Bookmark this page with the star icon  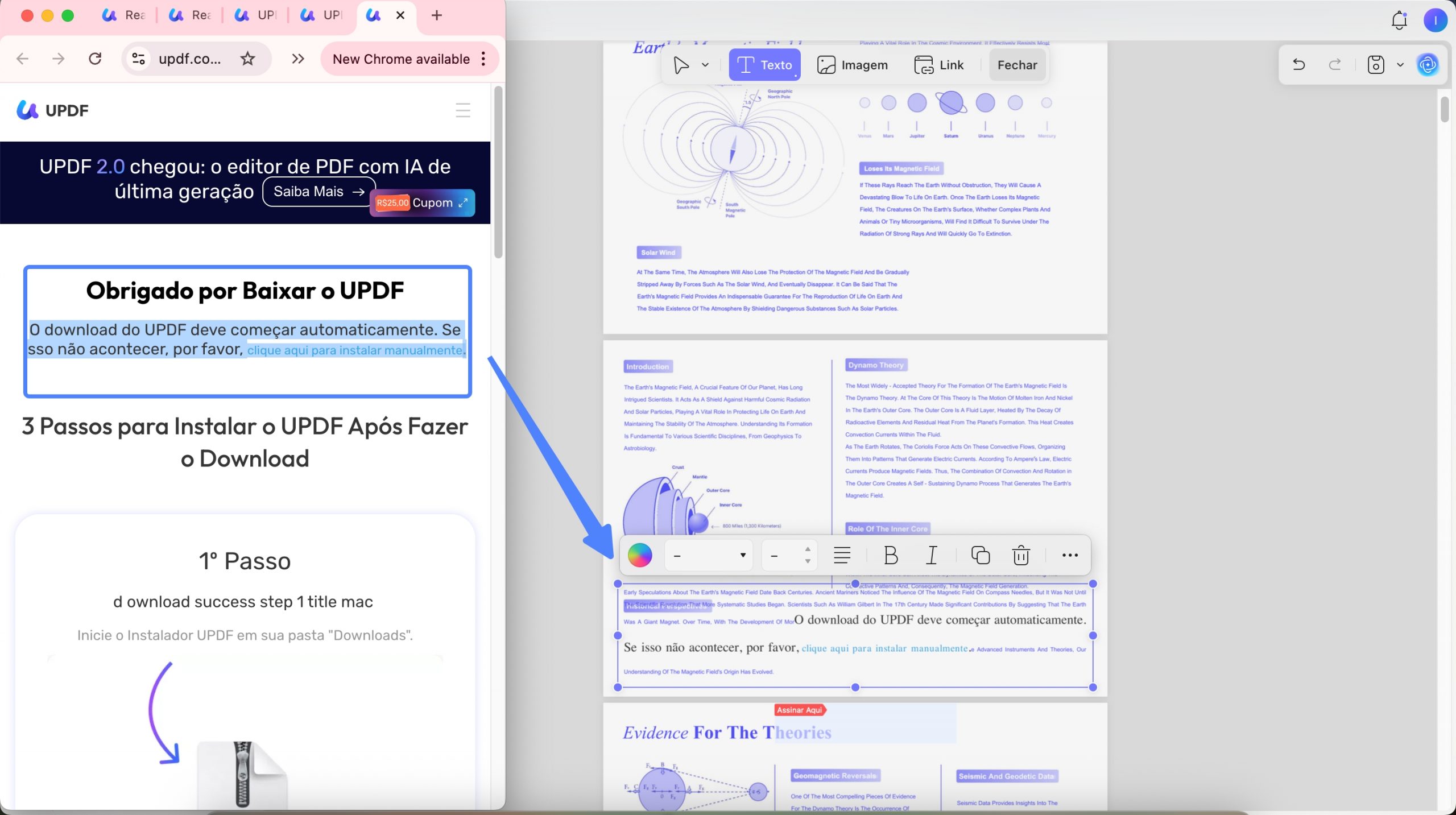(x=247, y=59)
